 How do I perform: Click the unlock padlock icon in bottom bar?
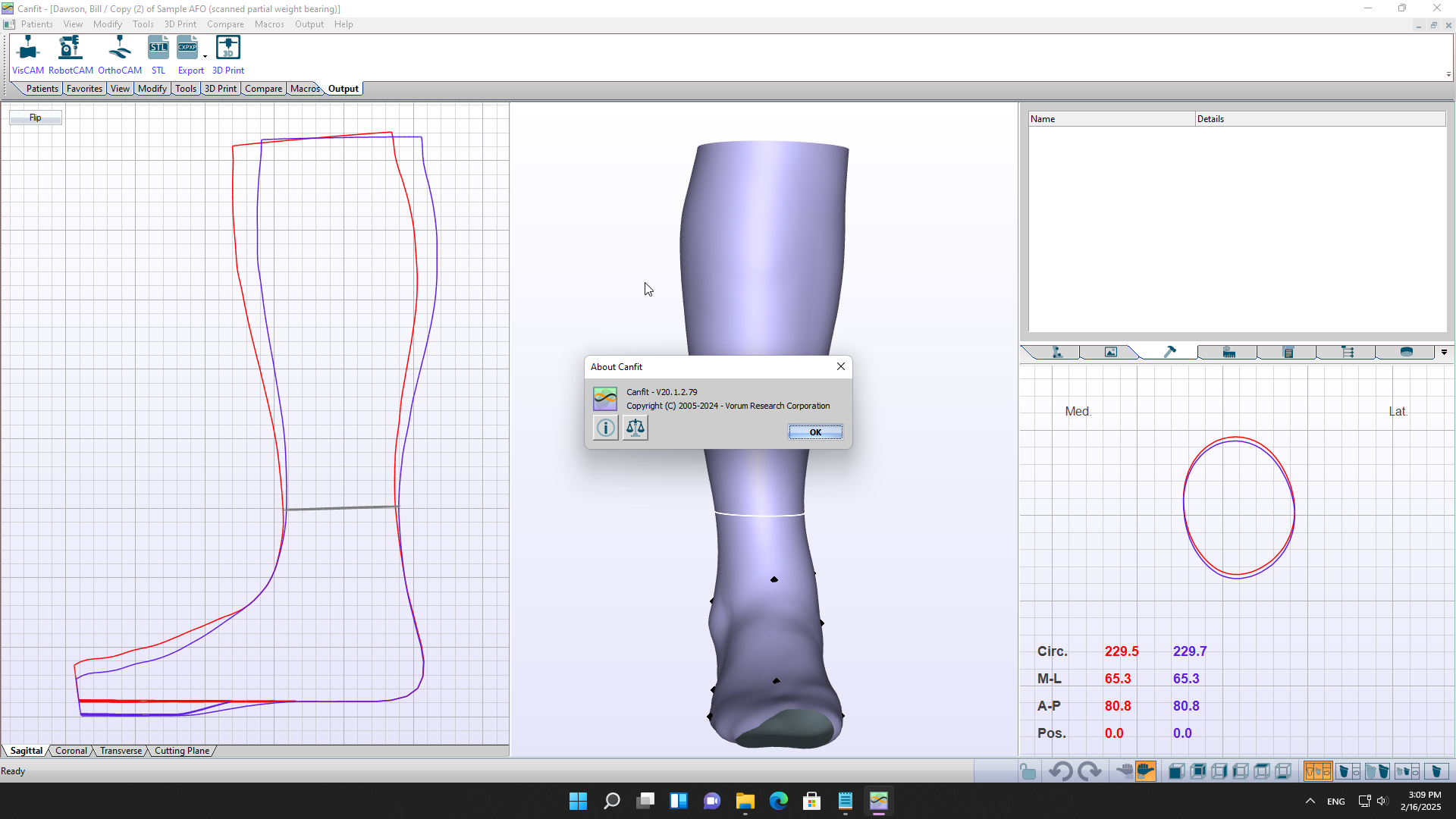[x=1028, y=772]
